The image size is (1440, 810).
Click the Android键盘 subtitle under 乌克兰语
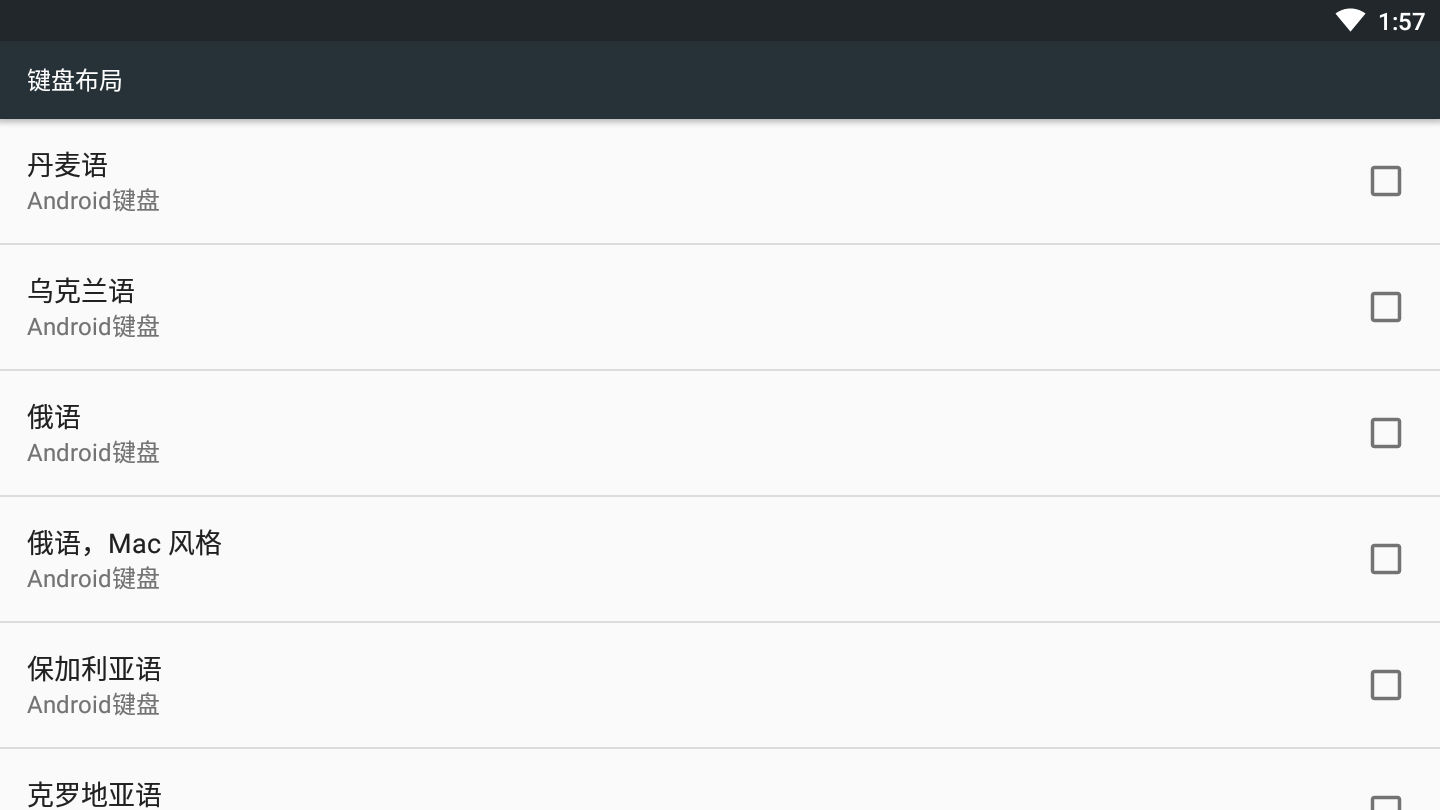click(93, 327)
